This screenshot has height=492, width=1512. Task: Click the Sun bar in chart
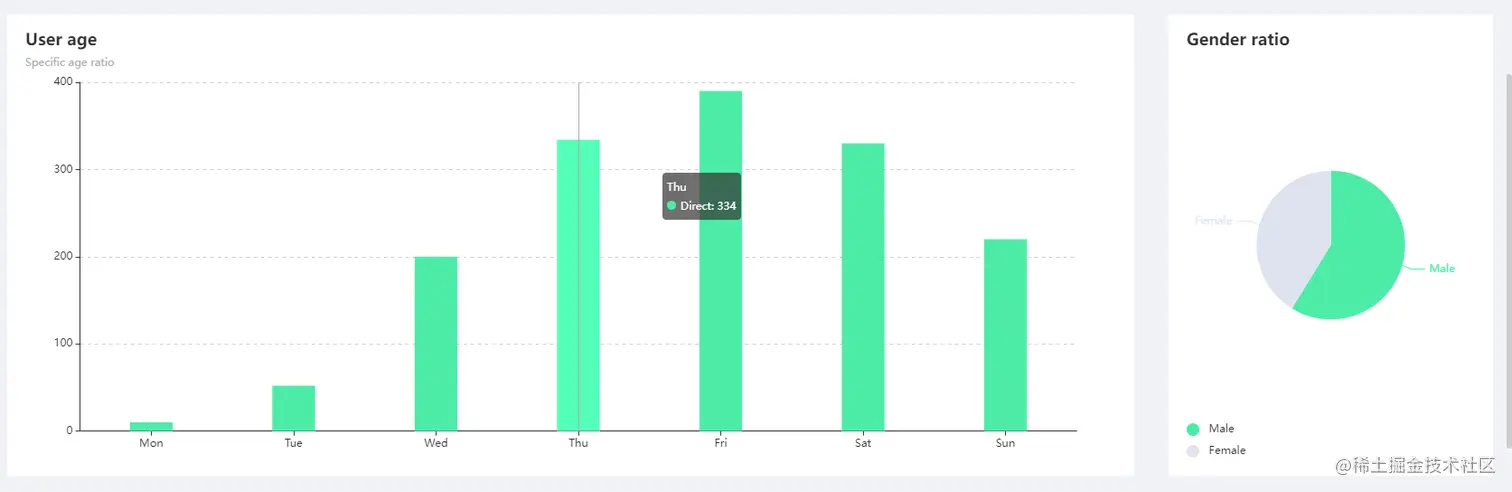tap(1005, 335)
